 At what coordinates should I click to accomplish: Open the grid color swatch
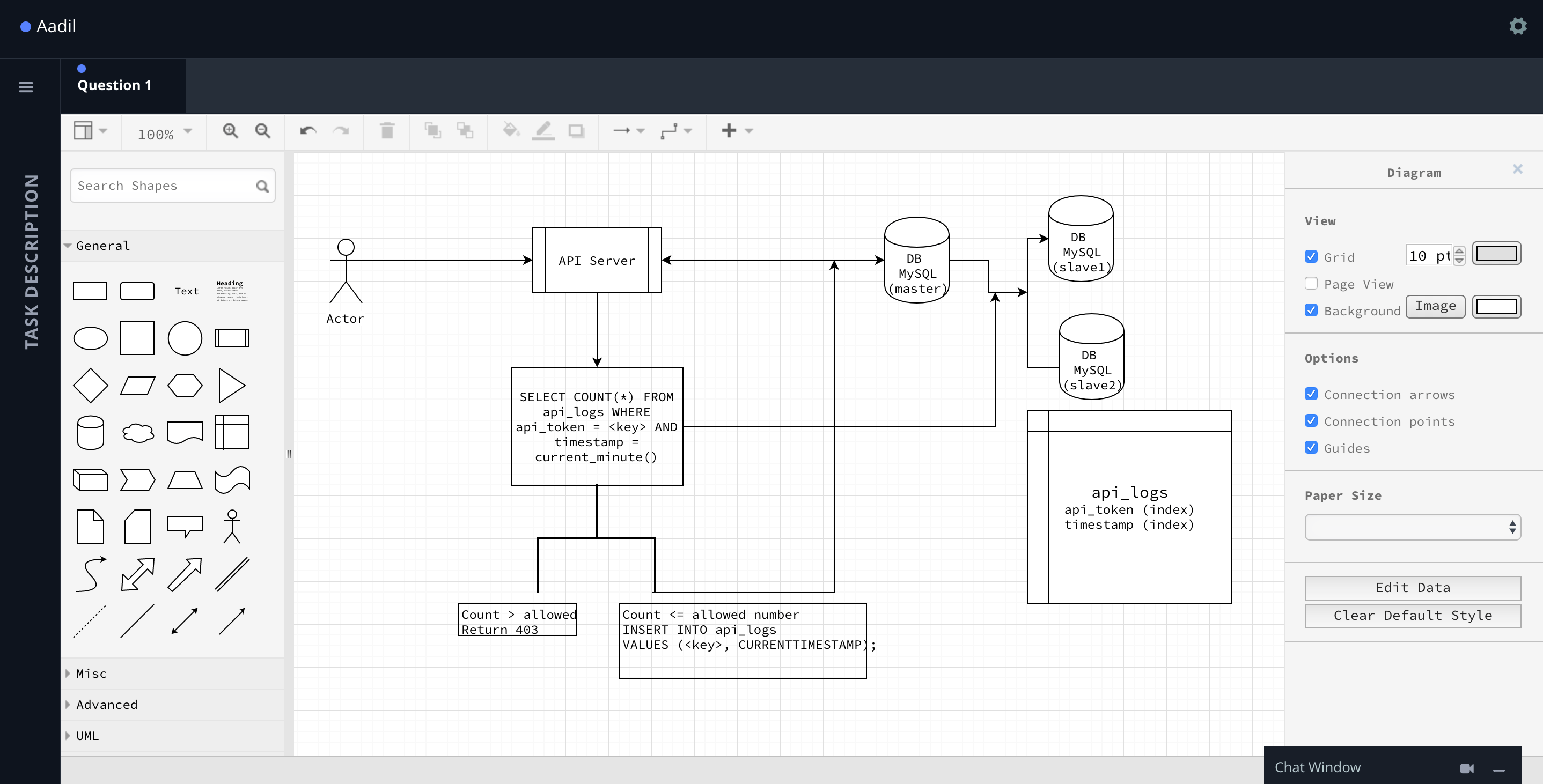[1496, 253]
